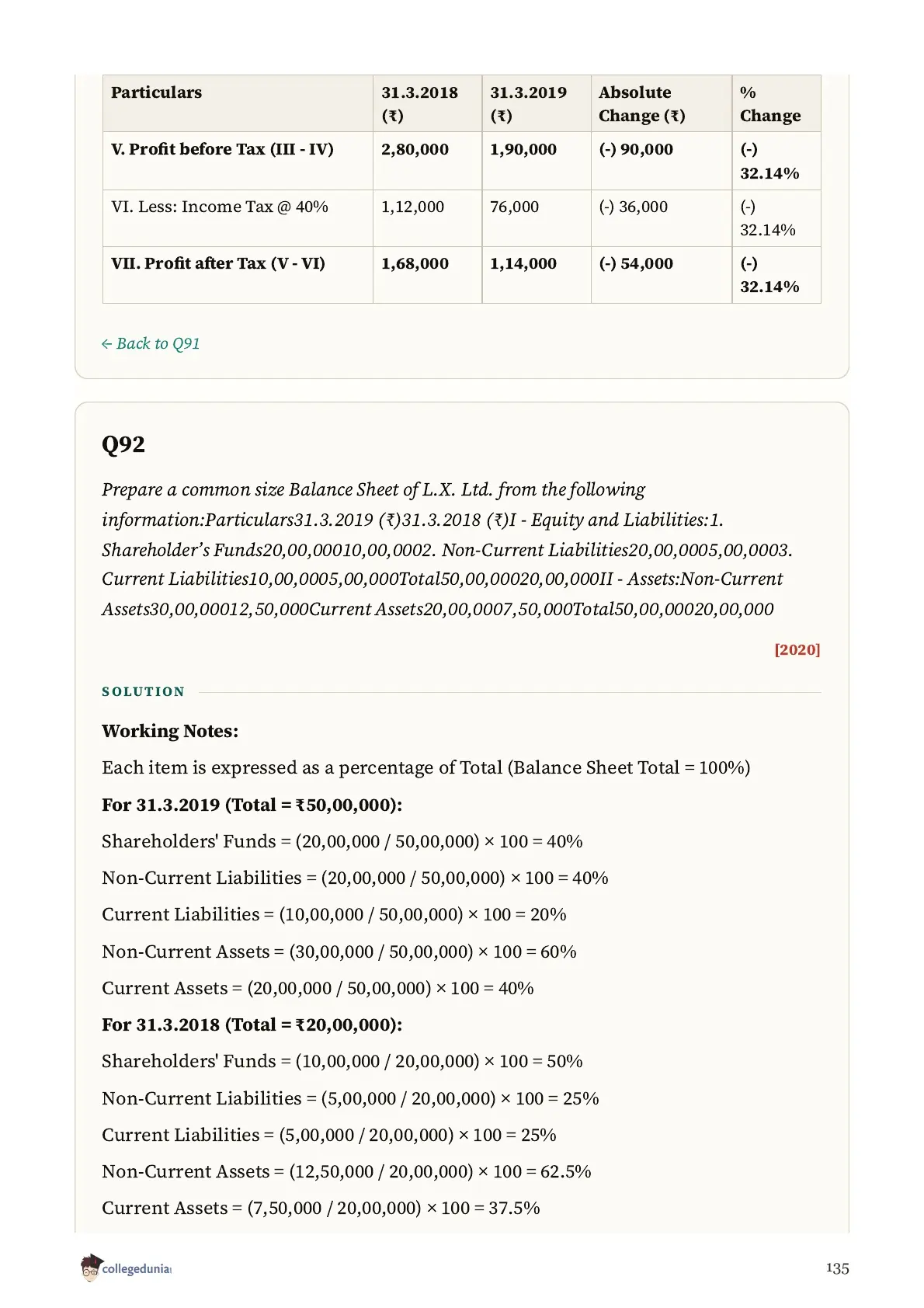Image resolution: width=924 pixels, height=1308 pixels.
Task: Select the Q92 question heading
Action: 123,444
